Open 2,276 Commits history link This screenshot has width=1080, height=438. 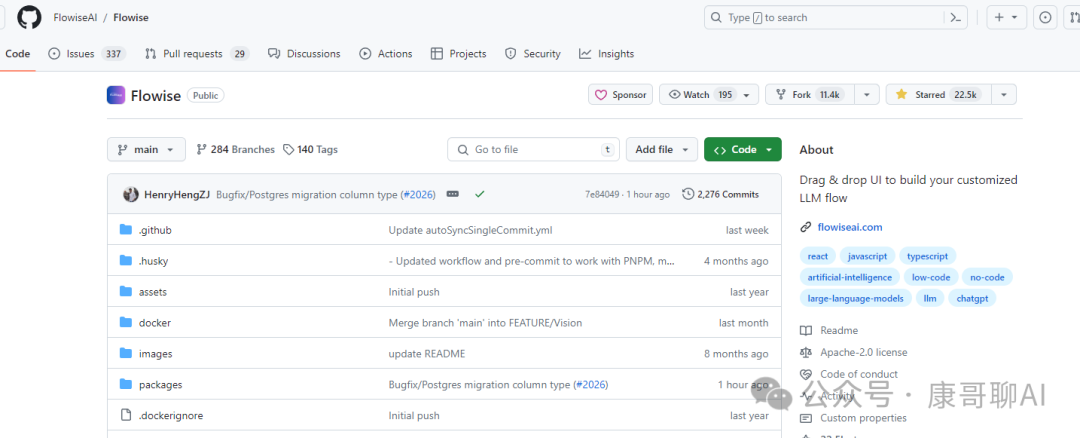pos(720,195)
